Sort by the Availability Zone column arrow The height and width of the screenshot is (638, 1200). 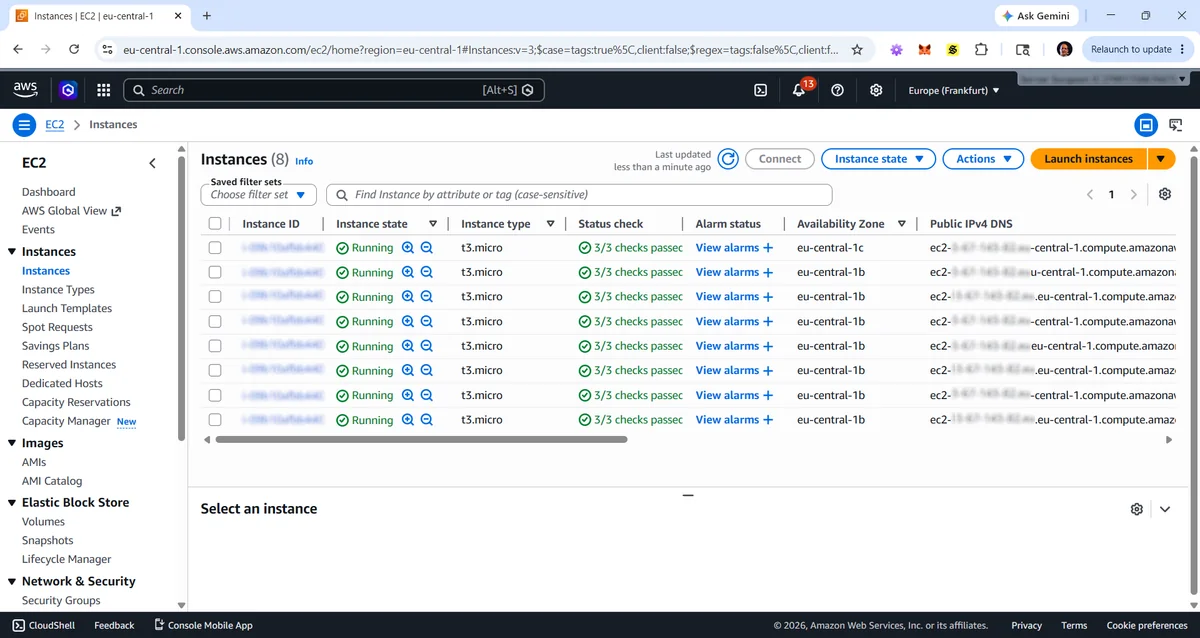(902, 224)
